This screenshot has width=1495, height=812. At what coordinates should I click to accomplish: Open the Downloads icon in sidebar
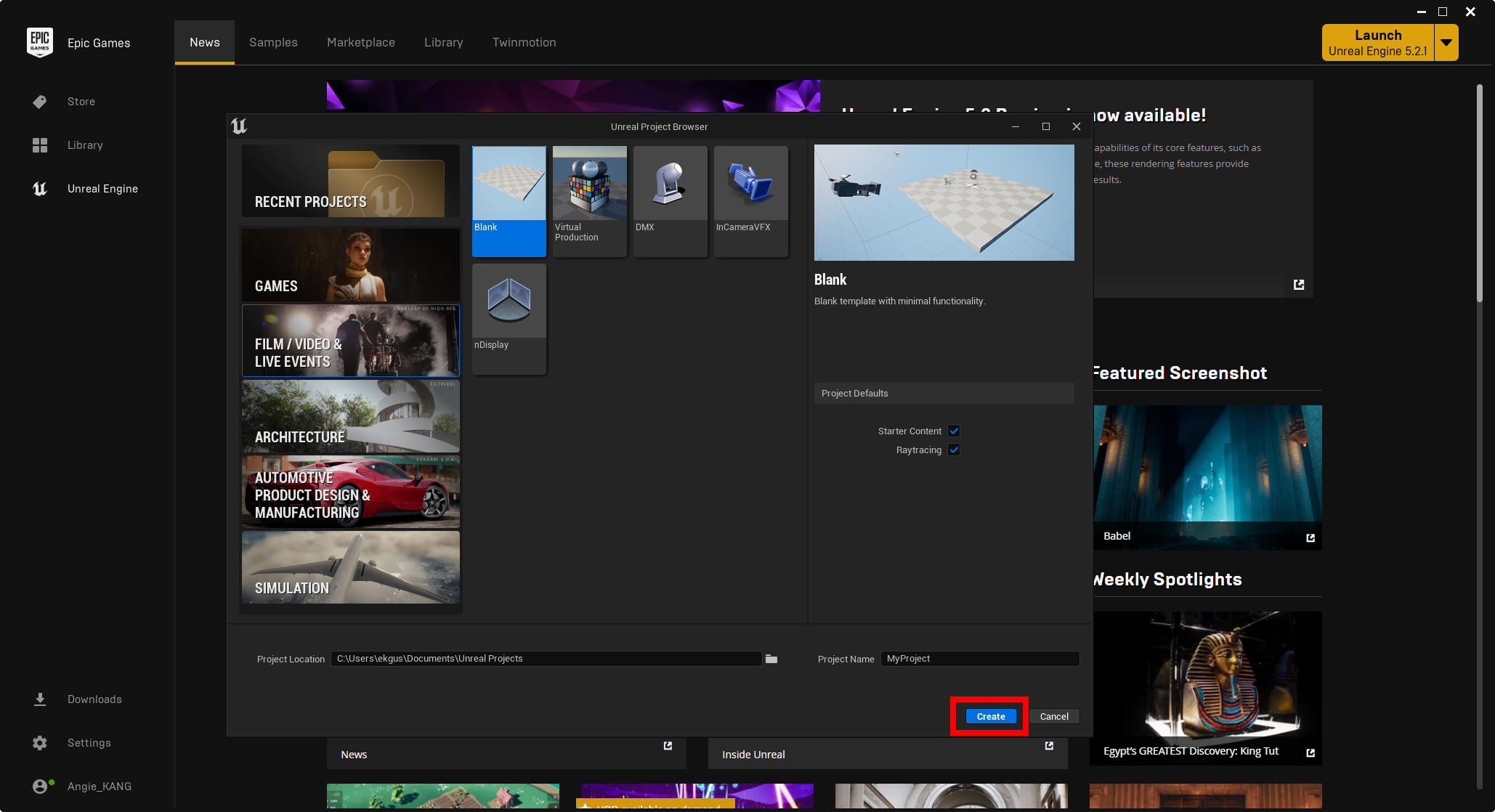click(40, 699)
